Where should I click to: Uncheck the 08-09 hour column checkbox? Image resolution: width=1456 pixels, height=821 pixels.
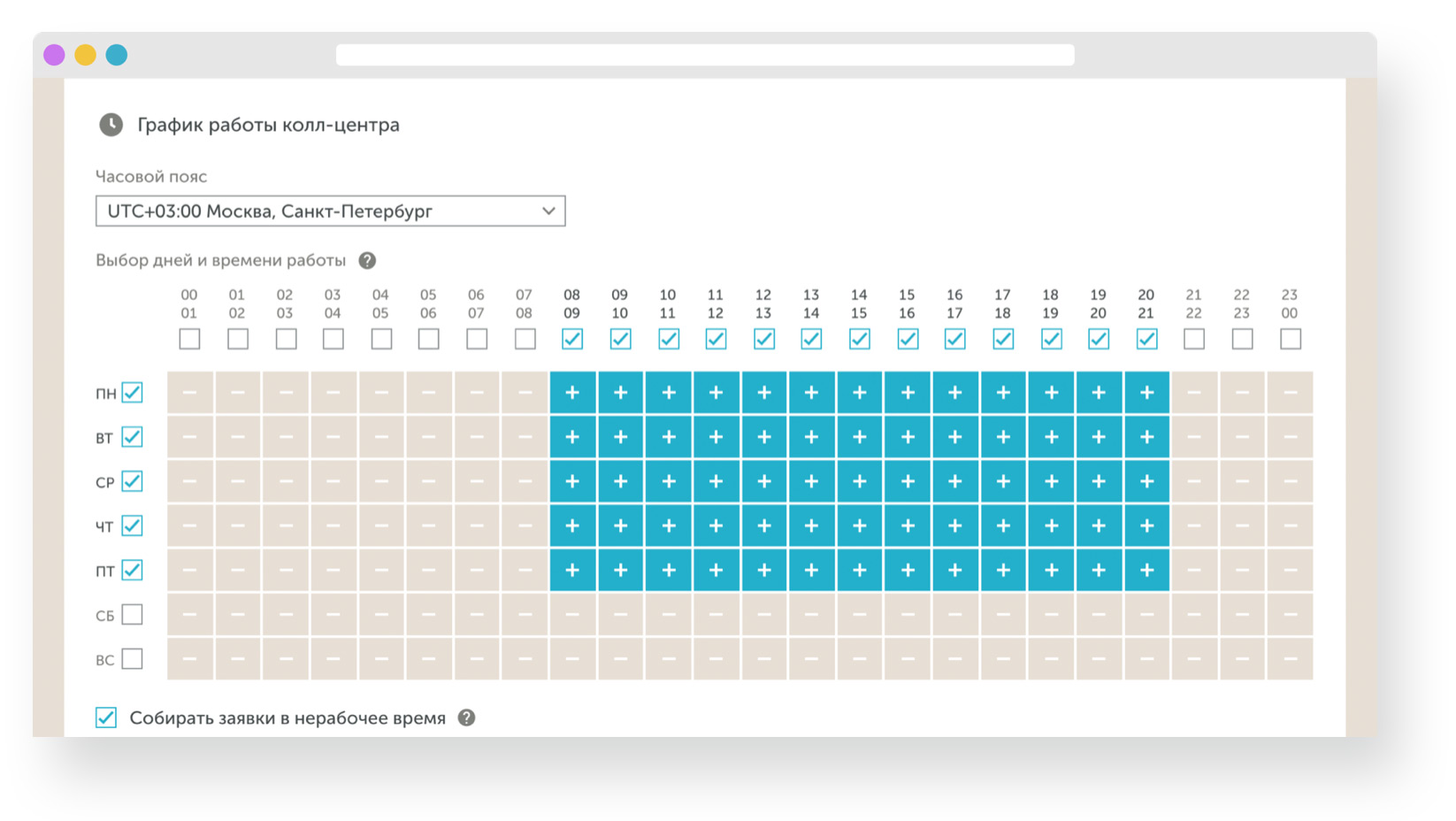pyautogui.click(x=572, y=339)
